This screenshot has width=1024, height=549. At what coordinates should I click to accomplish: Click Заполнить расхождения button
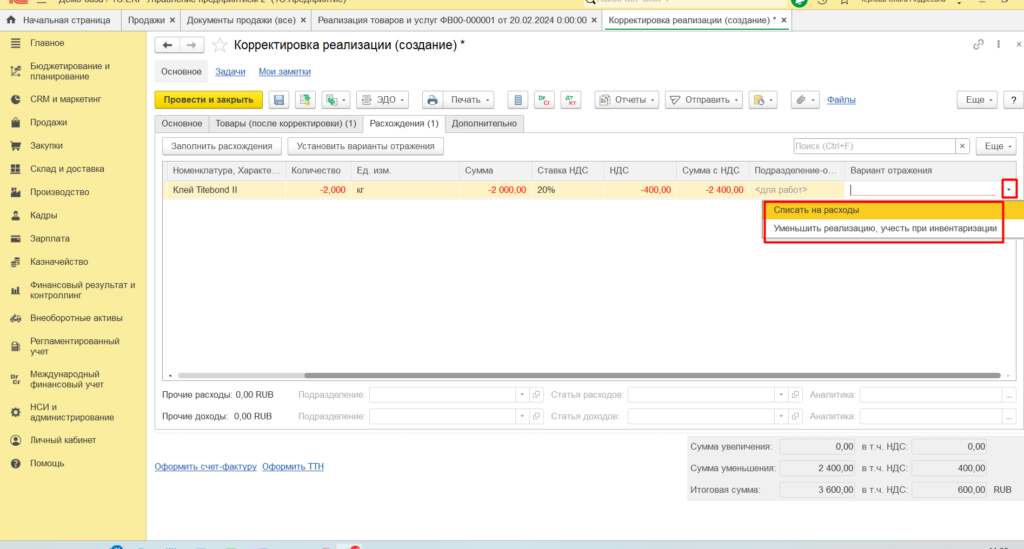222,146
